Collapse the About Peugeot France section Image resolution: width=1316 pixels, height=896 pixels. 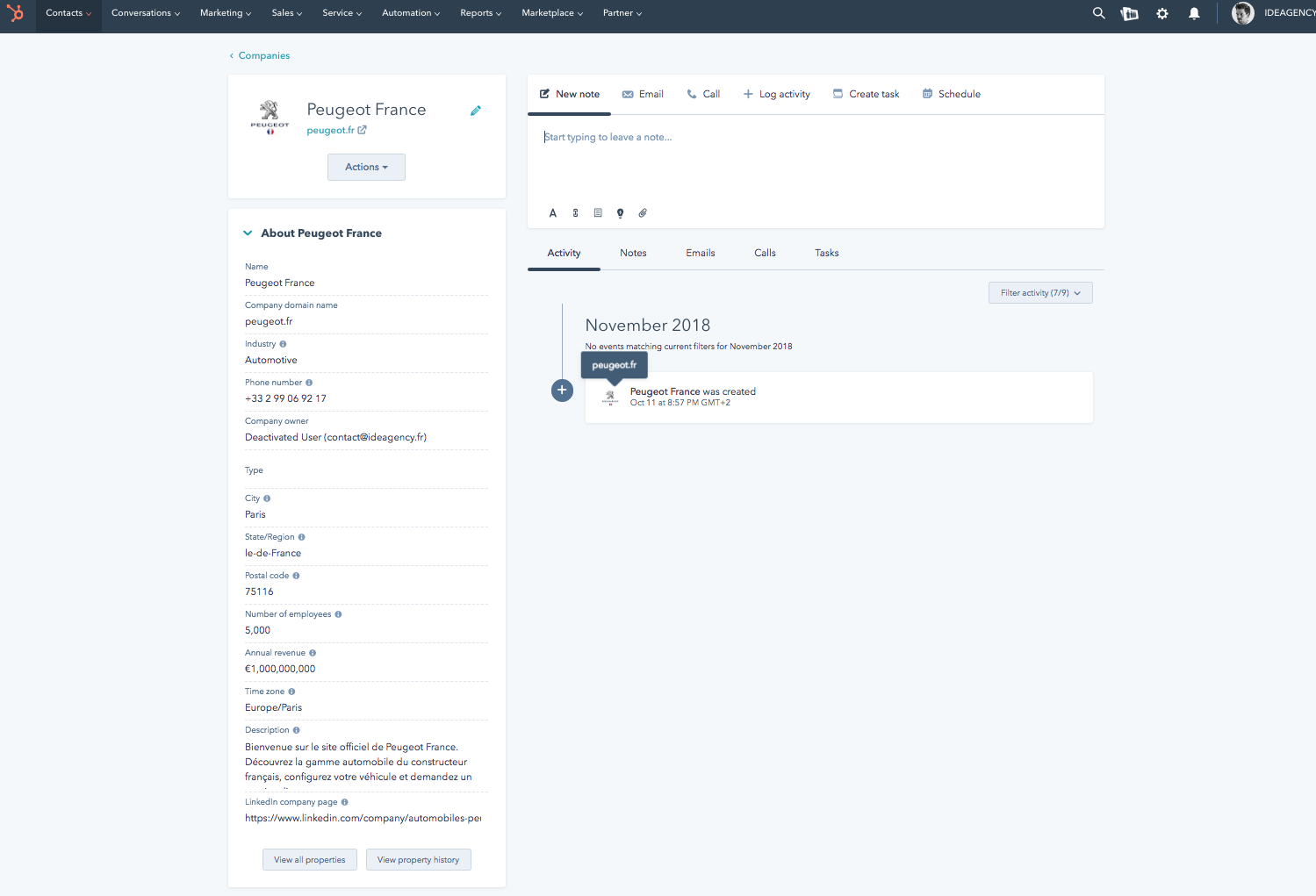pyautogui.click(x=248, y=233)
